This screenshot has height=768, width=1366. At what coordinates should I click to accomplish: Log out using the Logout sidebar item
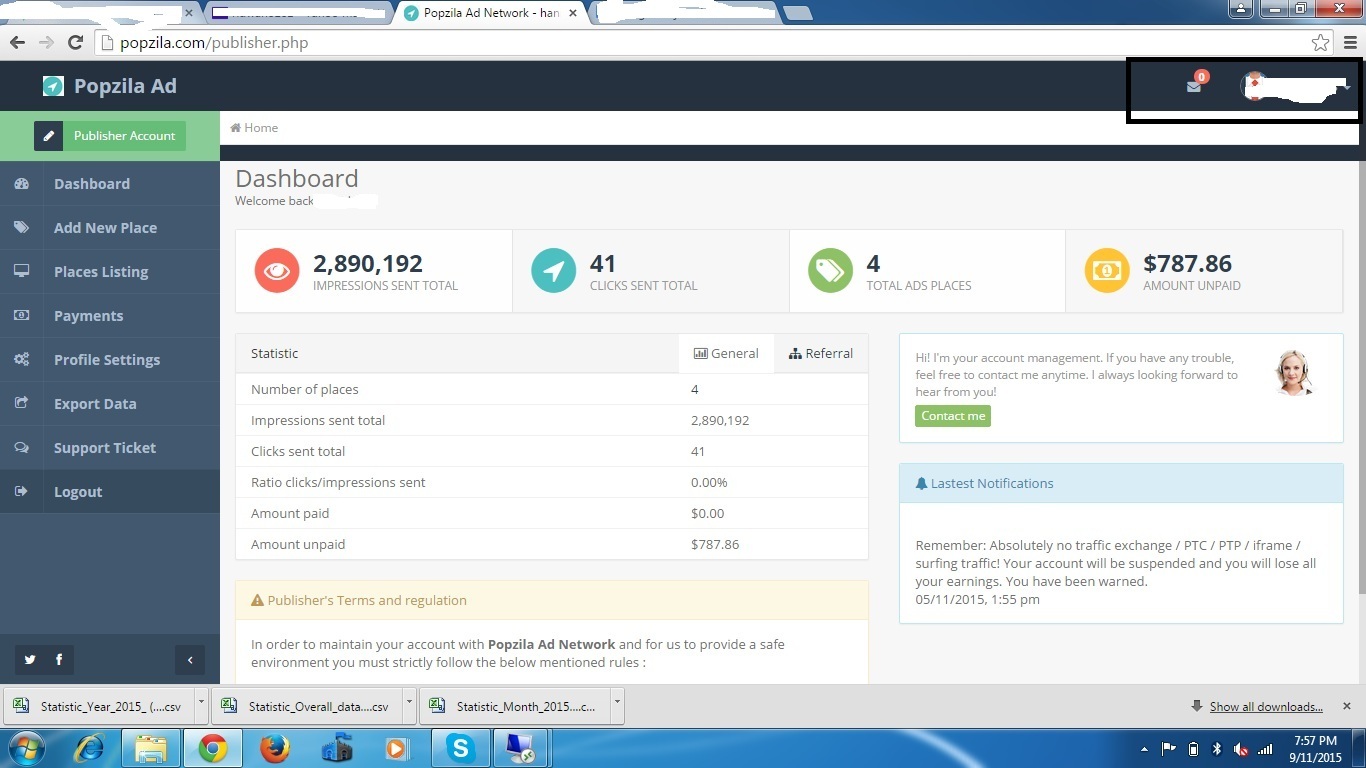[x=110, y=492]
